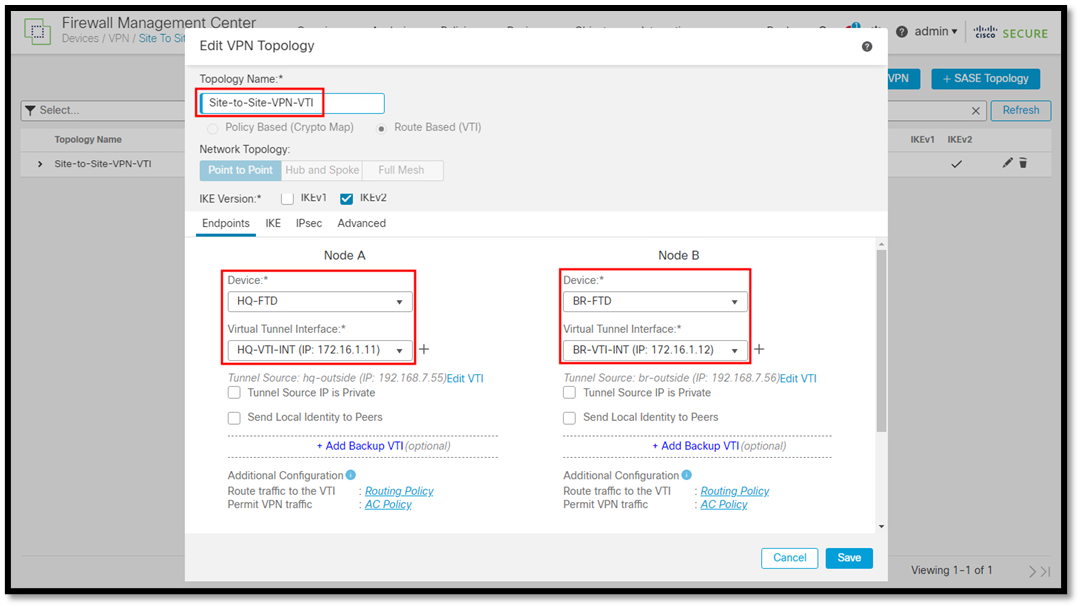The height and width of the screenshot is (607, 1080).
Task: Save the VPN topology
Action: [849, 558]
